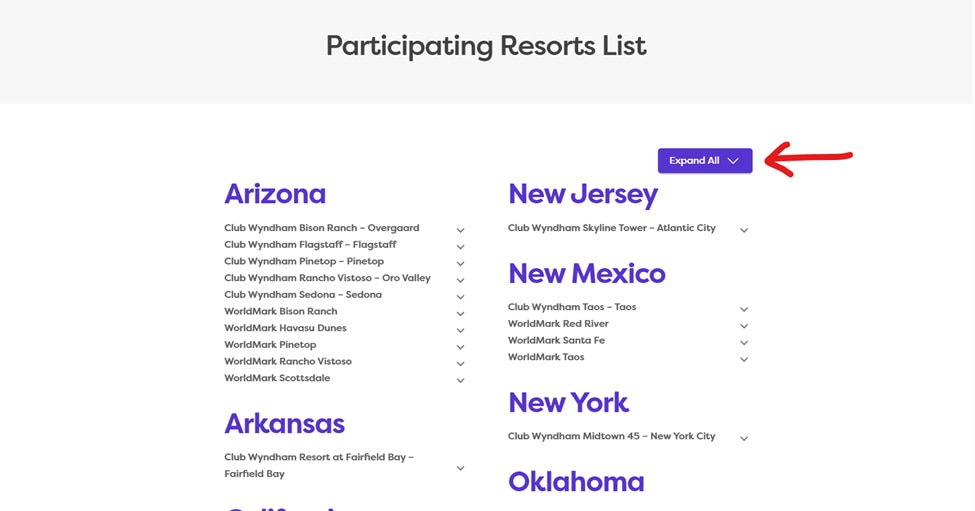Viewport: 975px width, 511px height.
Task: Expand WorldMark Scottsdale chevron
Action: (460, 380)
